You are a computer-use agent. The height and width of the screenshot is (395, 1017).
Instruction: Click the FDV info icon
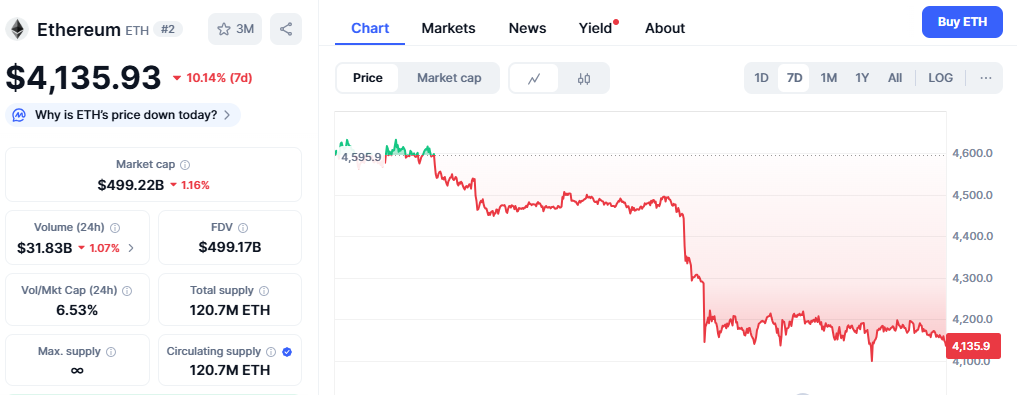243,228
